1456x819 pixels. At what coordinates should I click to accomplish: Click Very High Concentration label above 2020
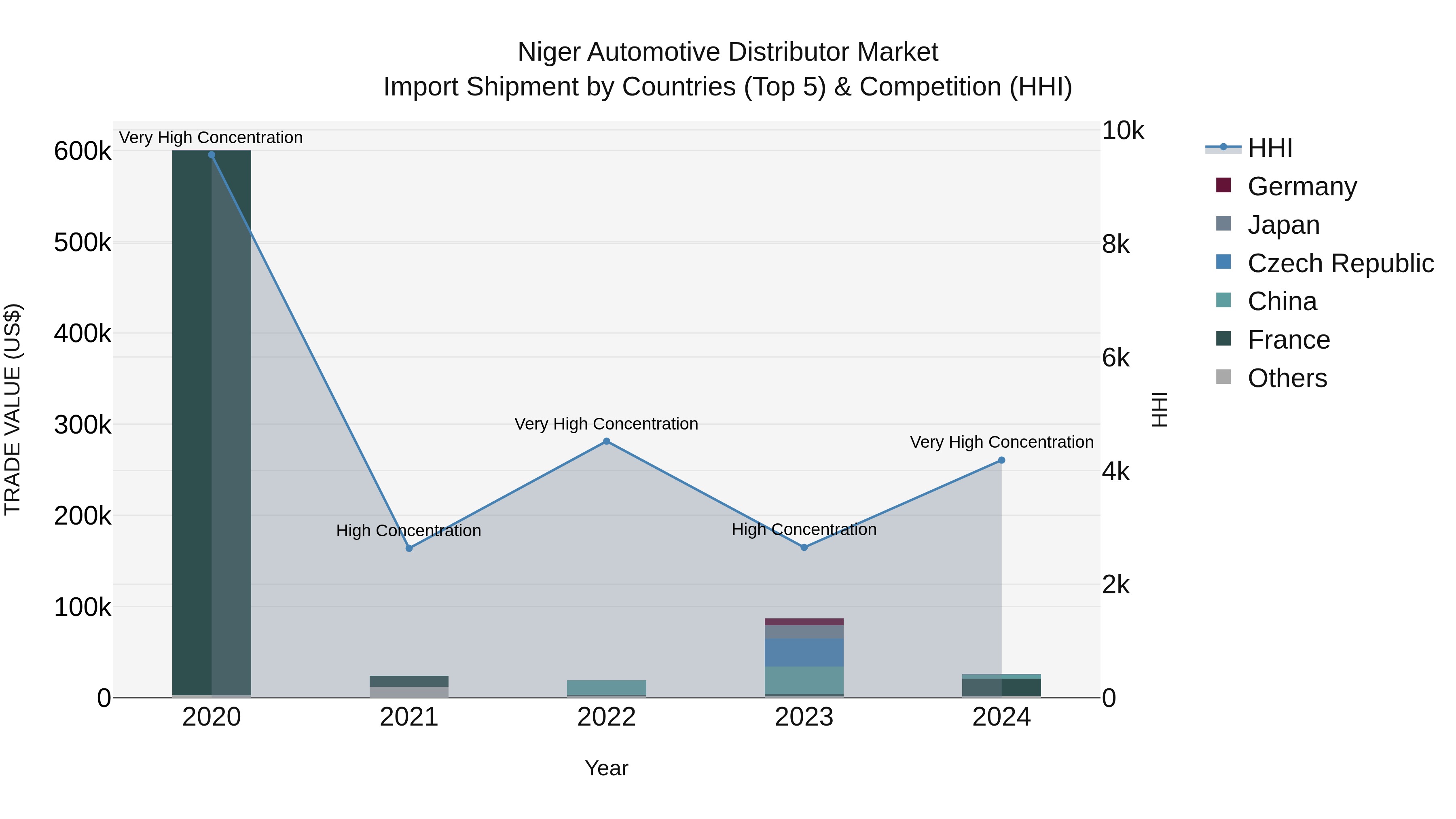pos(211,138)
